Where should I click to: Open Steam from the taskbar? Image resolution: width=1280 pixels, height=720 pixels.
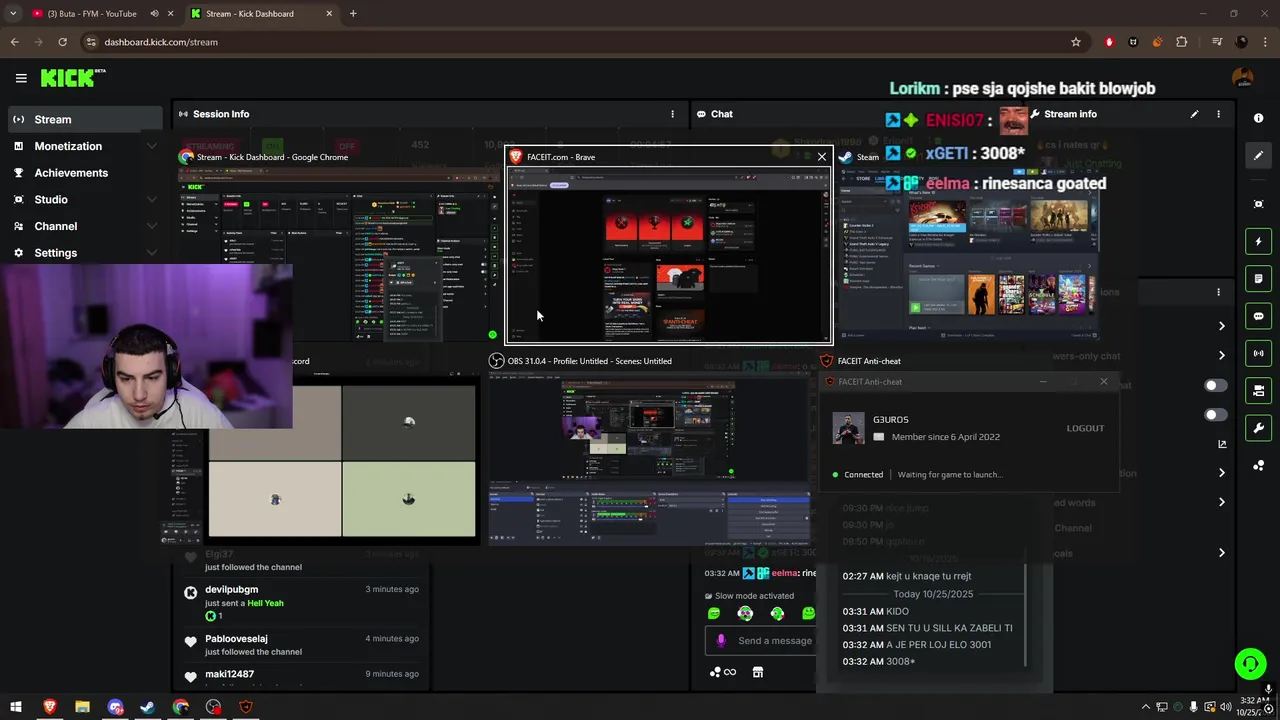(x=147, y=707)
